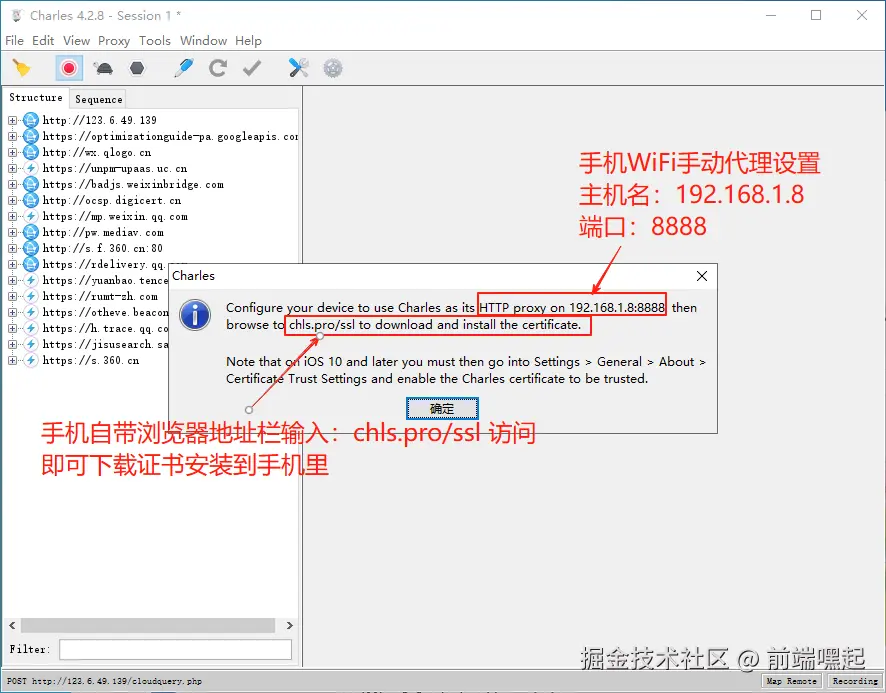The height and width of the screenshot is (693, 886).
Task: Click the POST cloudquery.php status bar text
Action: [104, 681]
